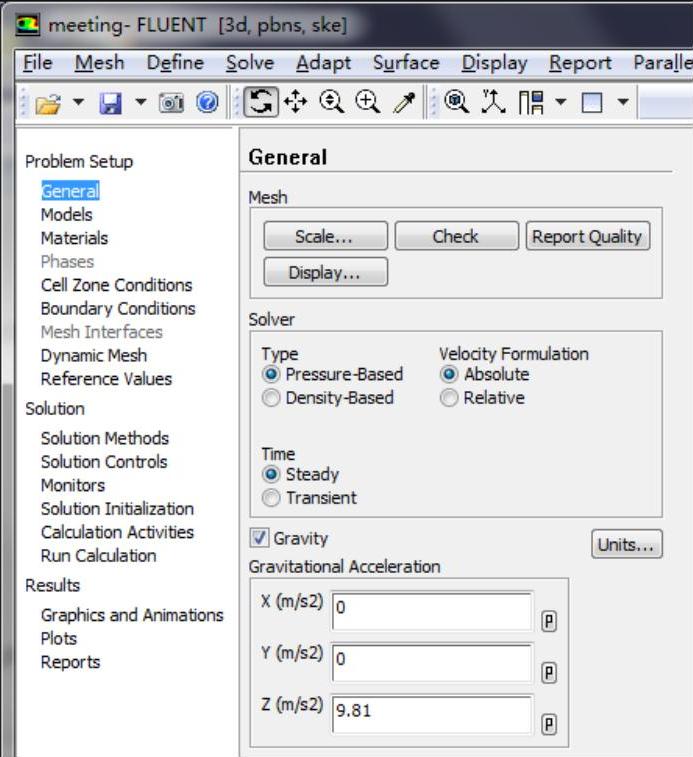This screenshot has width=693, height=757.
Task: Click the Display... mesh button
Action: 325,272
